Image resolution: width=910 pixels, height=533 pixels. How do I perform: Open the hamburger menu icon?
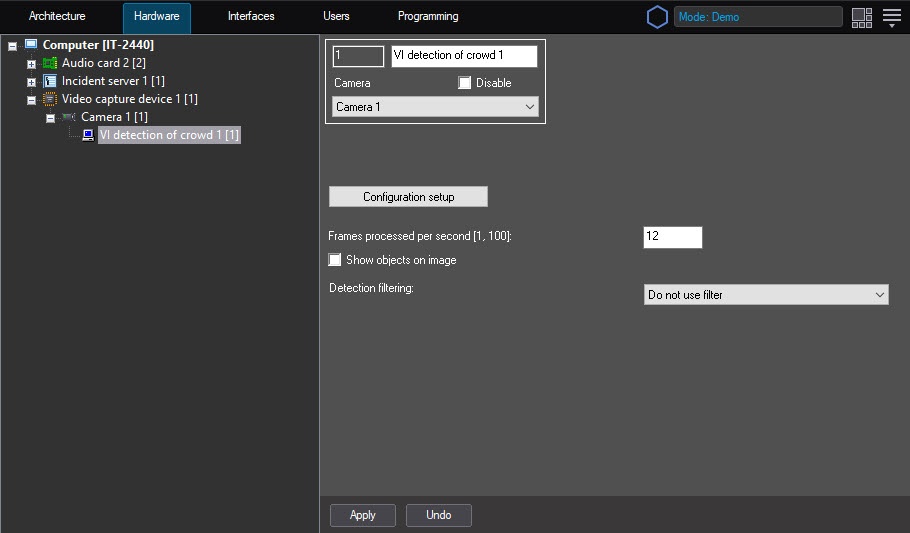pos(891,17)
